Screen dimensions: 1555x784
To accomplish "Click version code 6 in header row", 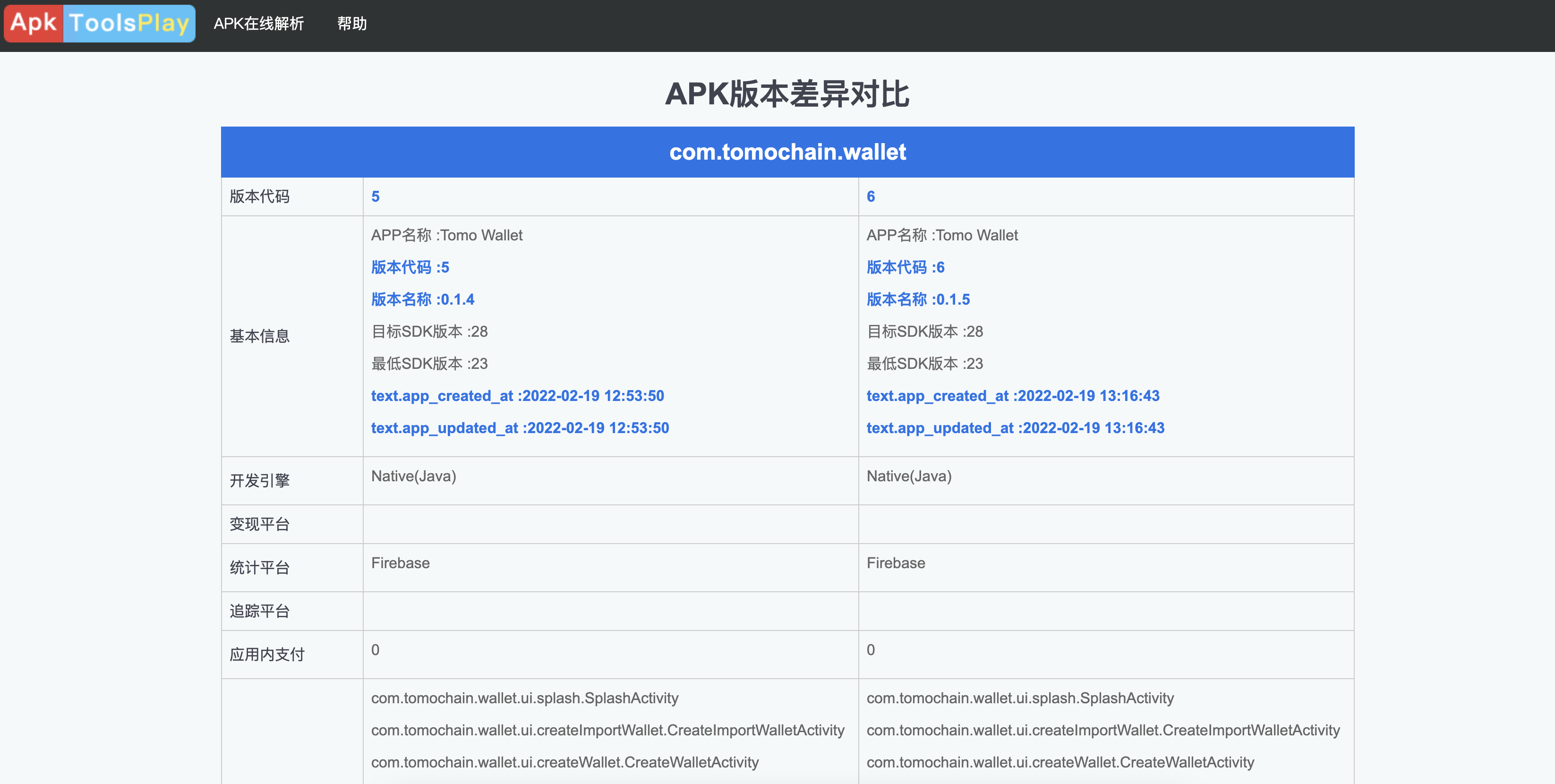I will (x=871, y=197).
